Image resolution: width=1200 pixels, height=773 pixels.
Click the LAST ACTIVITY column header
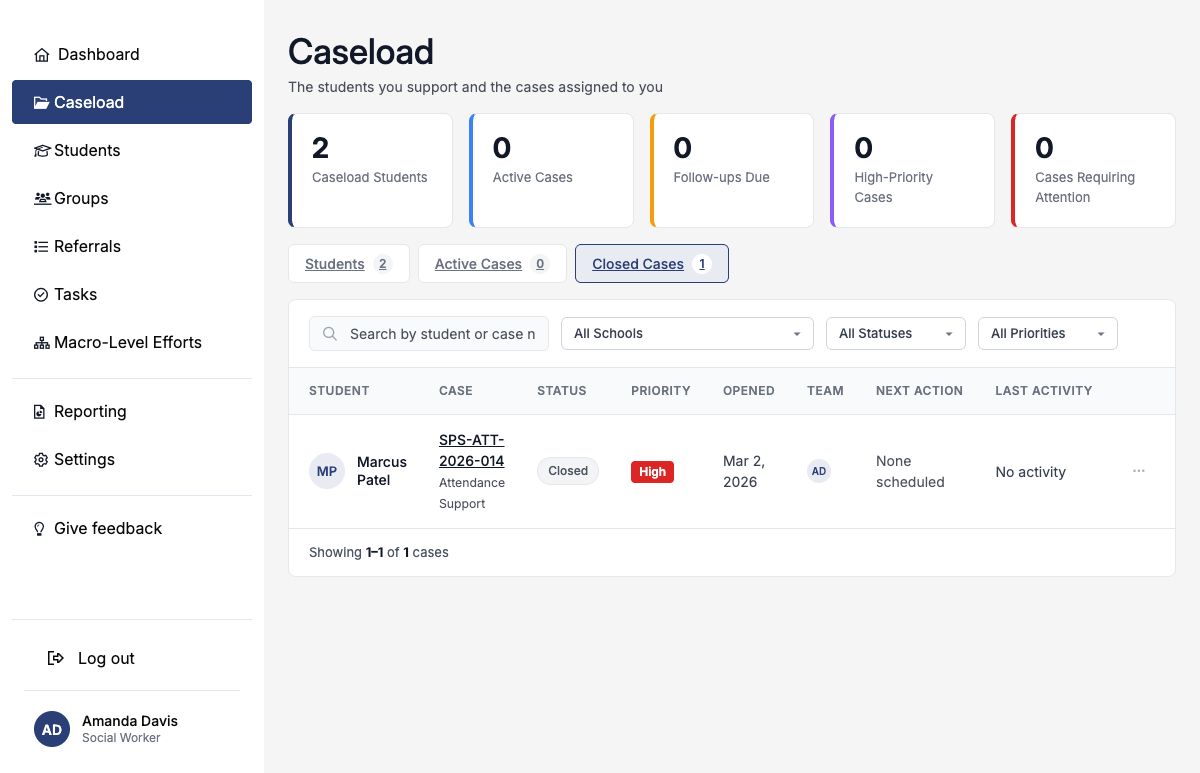(1044, 391)
